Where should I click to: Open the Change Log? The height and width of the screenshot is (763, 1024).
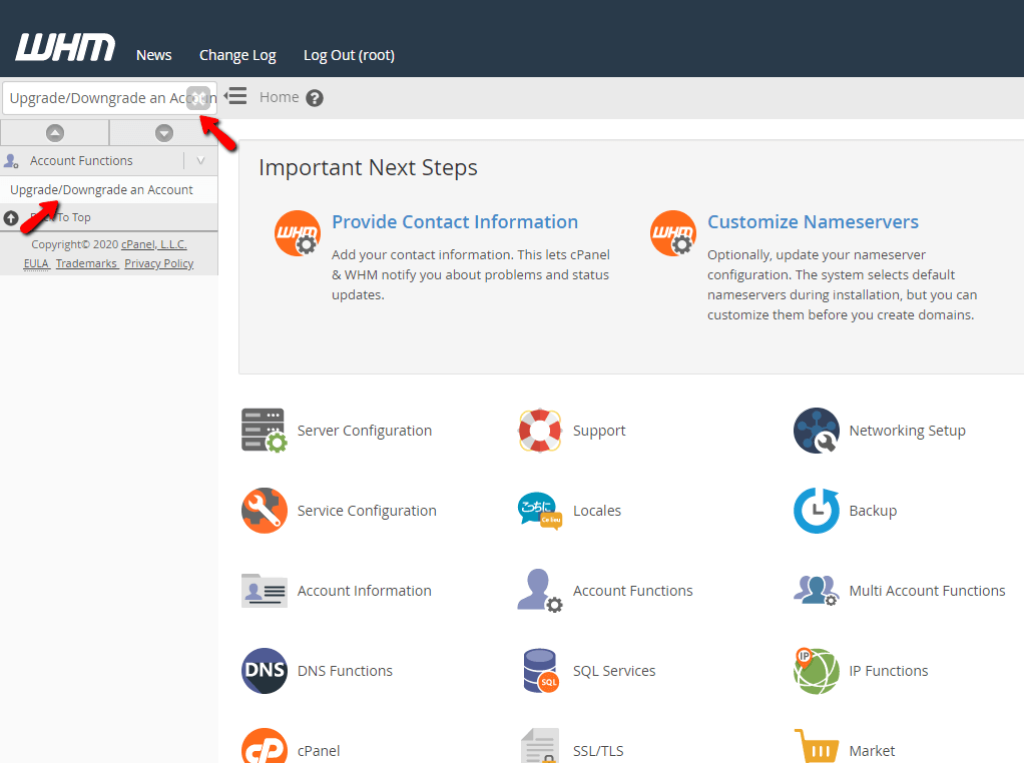(237, 55)
